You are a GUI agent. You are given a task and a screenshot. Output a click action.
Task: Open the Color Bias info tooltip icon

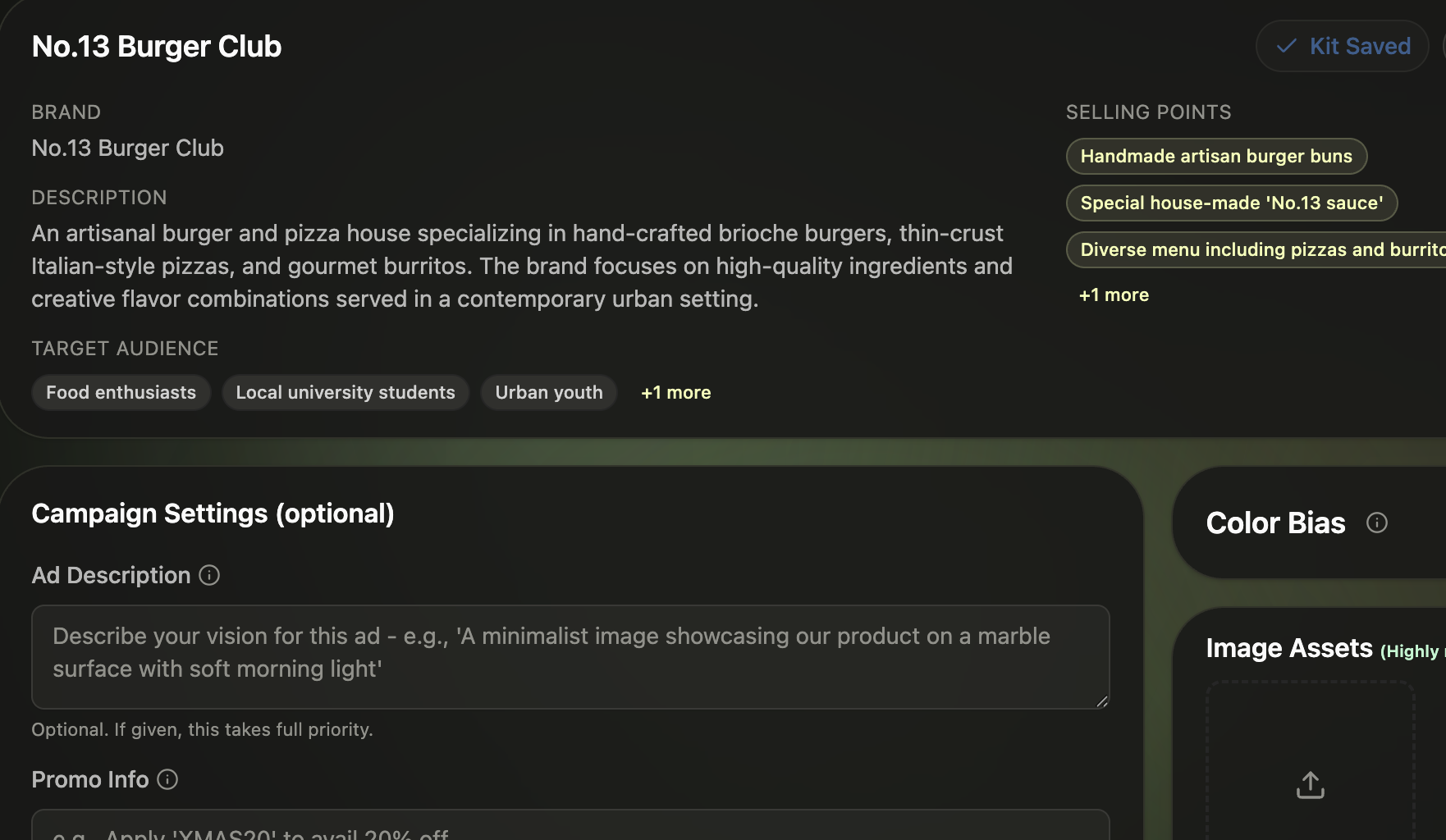(x=1376, y=523)
